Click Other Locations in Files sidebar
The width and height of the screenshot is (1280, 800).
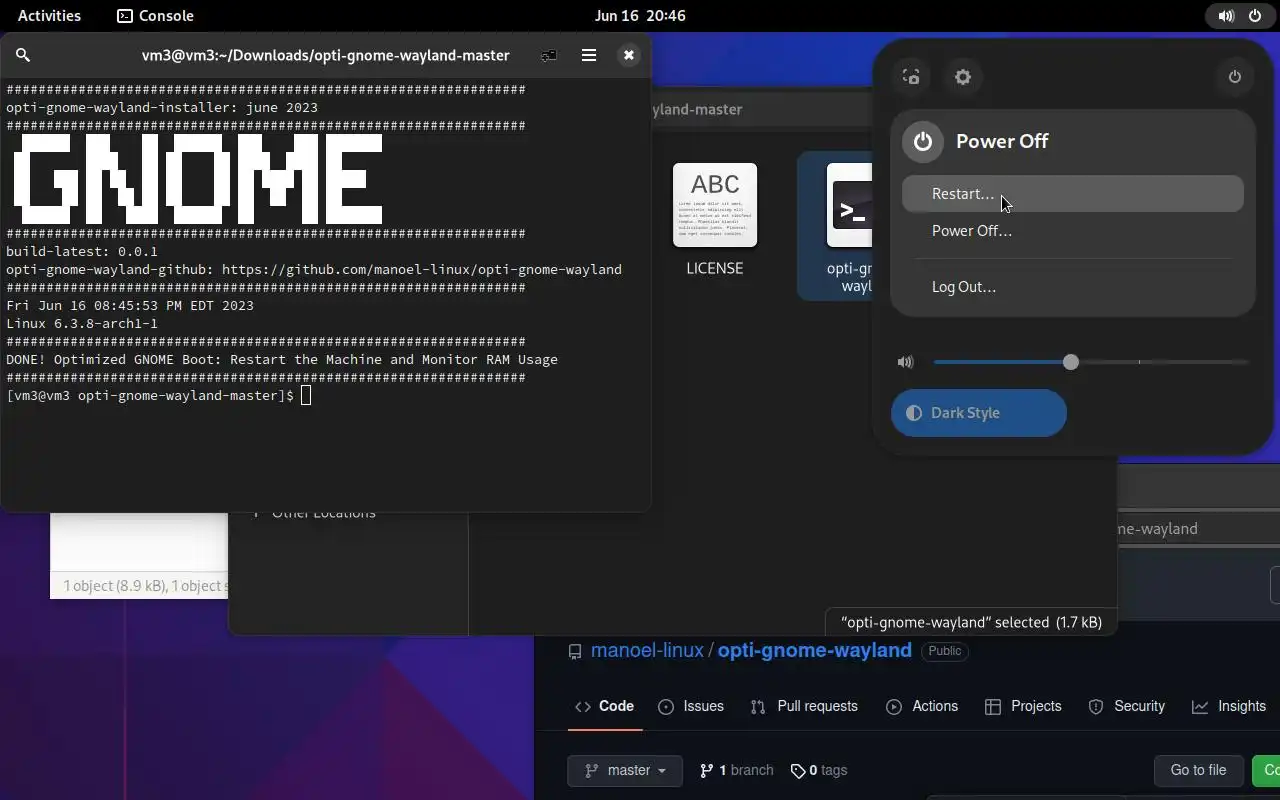pyautogui.click(x=324, y=513)
